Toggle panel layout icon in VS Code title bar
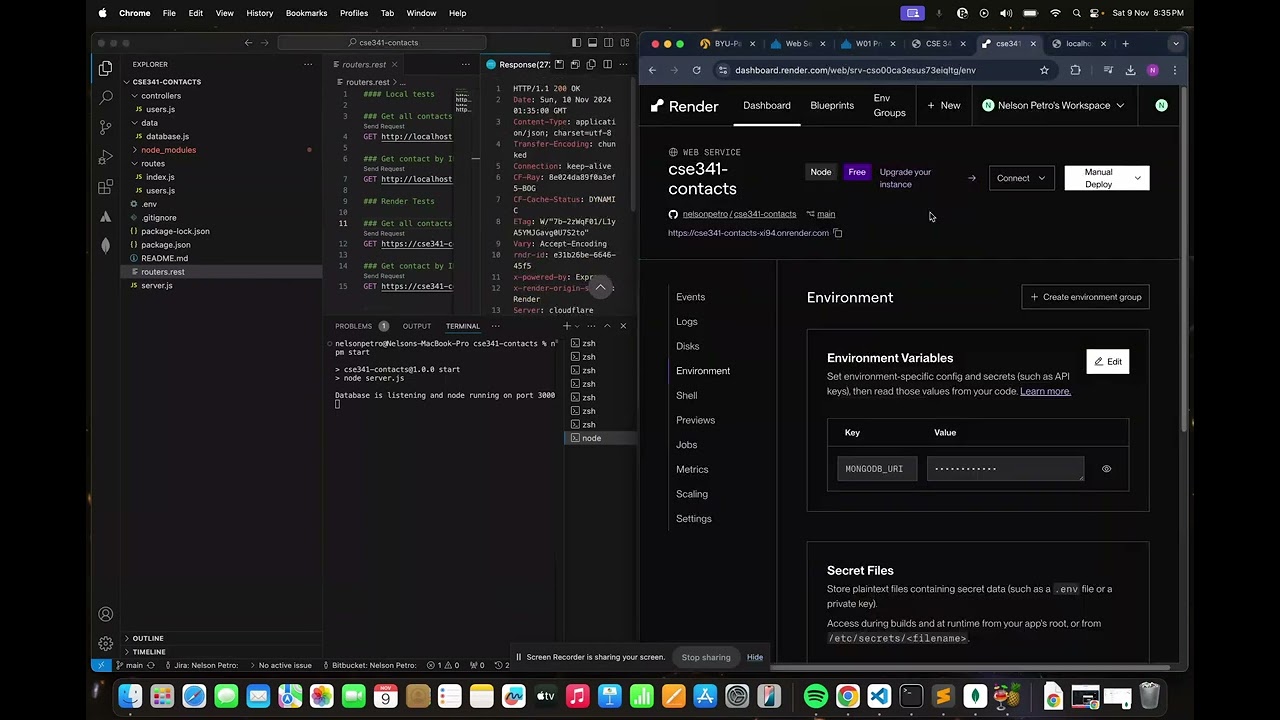Viewport: 1280px width, 720px height. tap(592, 42)
